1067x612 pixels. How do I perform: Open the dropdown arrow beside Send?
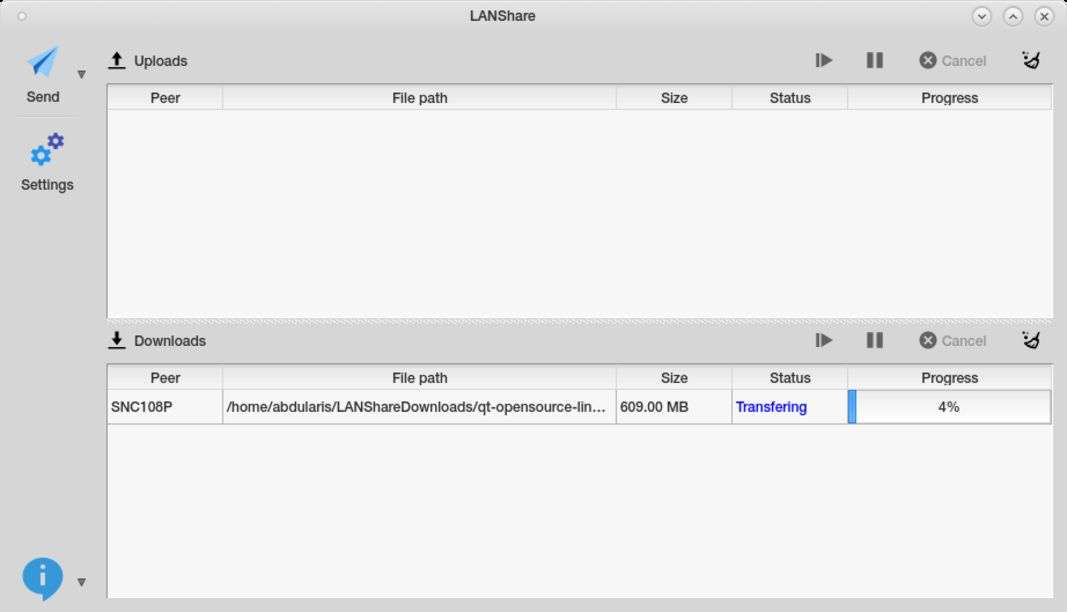click(x=82, y=74)
